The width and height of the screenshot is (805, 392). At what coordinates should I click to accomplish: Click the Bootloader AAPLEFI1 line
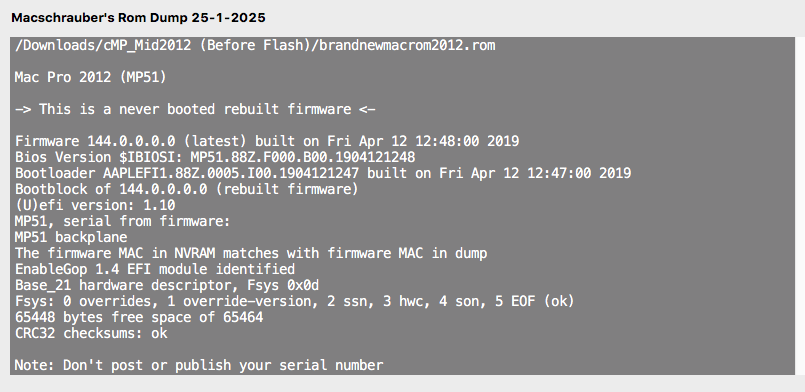323,173
